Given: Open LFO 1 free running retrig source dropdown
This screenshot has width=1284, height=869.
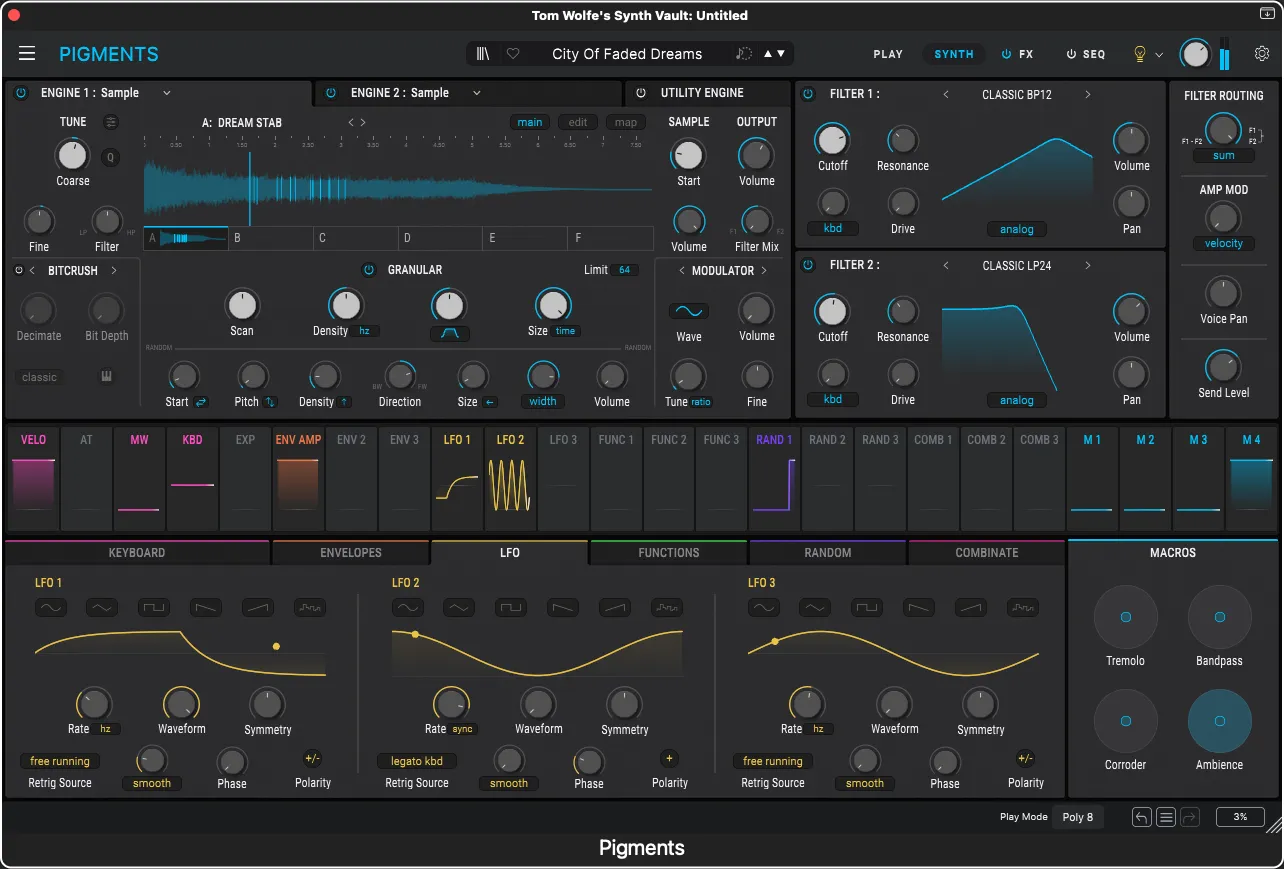Looking at the screenshot, I should (x=60, y=761).
